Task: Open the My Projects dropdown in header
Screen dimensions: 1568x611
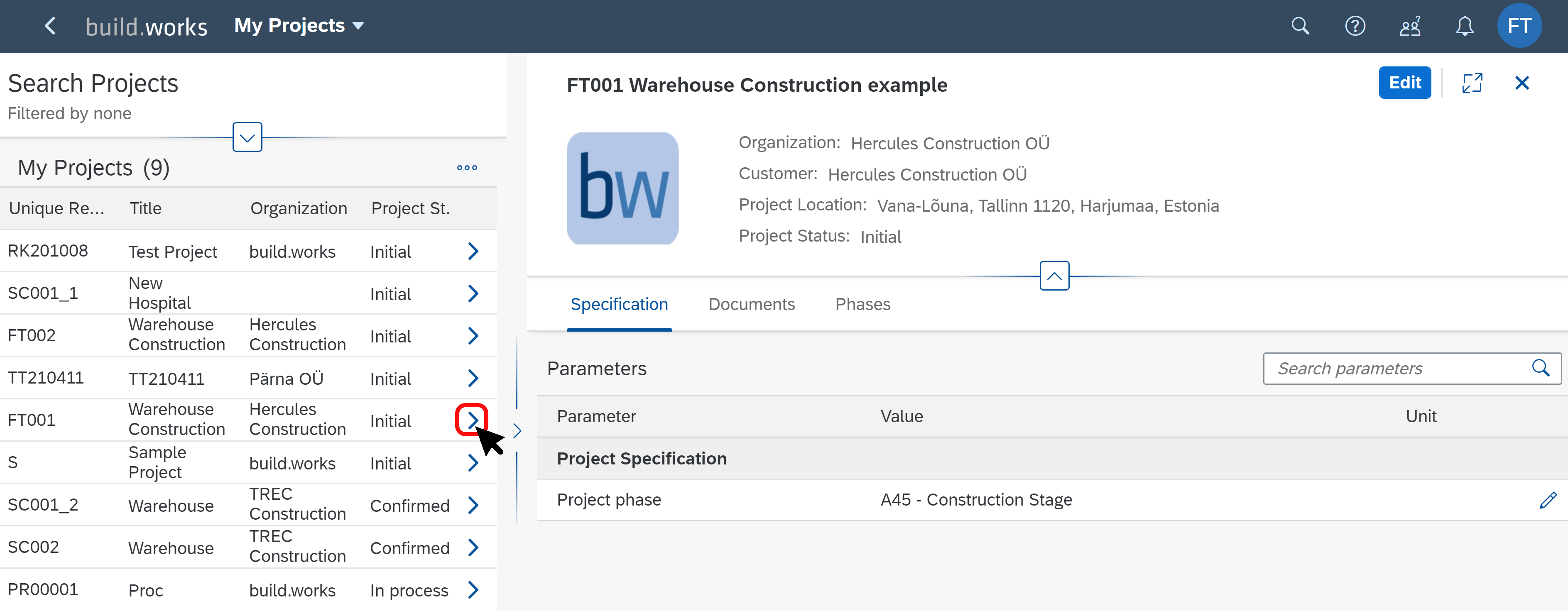Action: pyautogui.click(x=299, y=26)
